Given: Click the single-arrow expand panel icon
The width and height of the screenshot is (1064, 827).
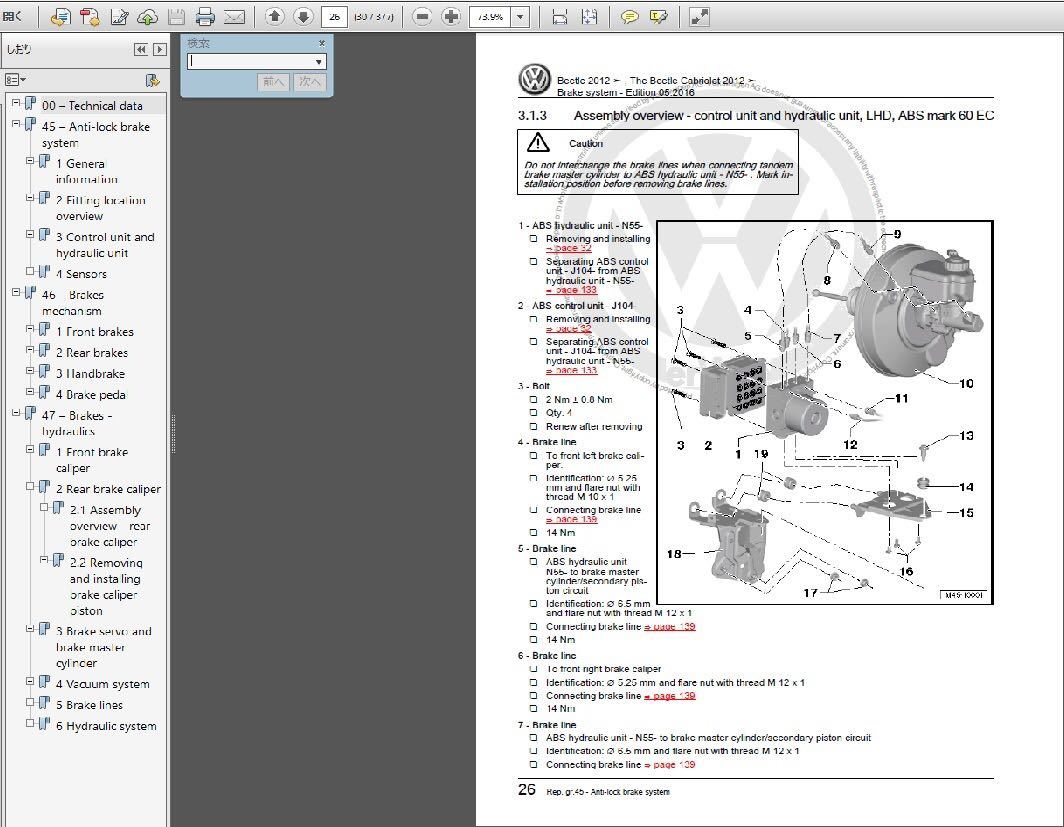Looking at the screenshot, I should tap(159, 49).
